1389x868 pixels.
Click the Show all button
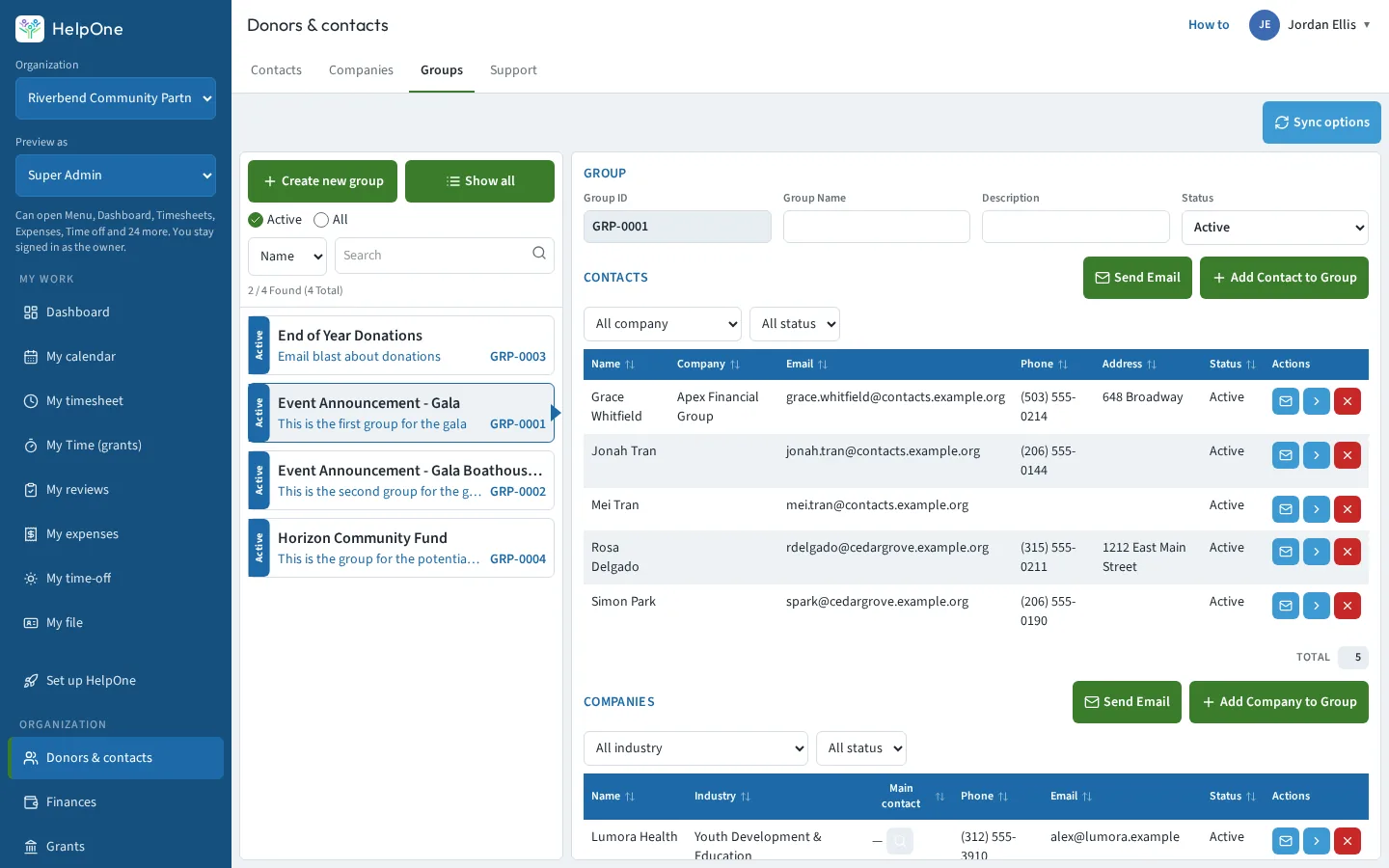coord(479,181)
